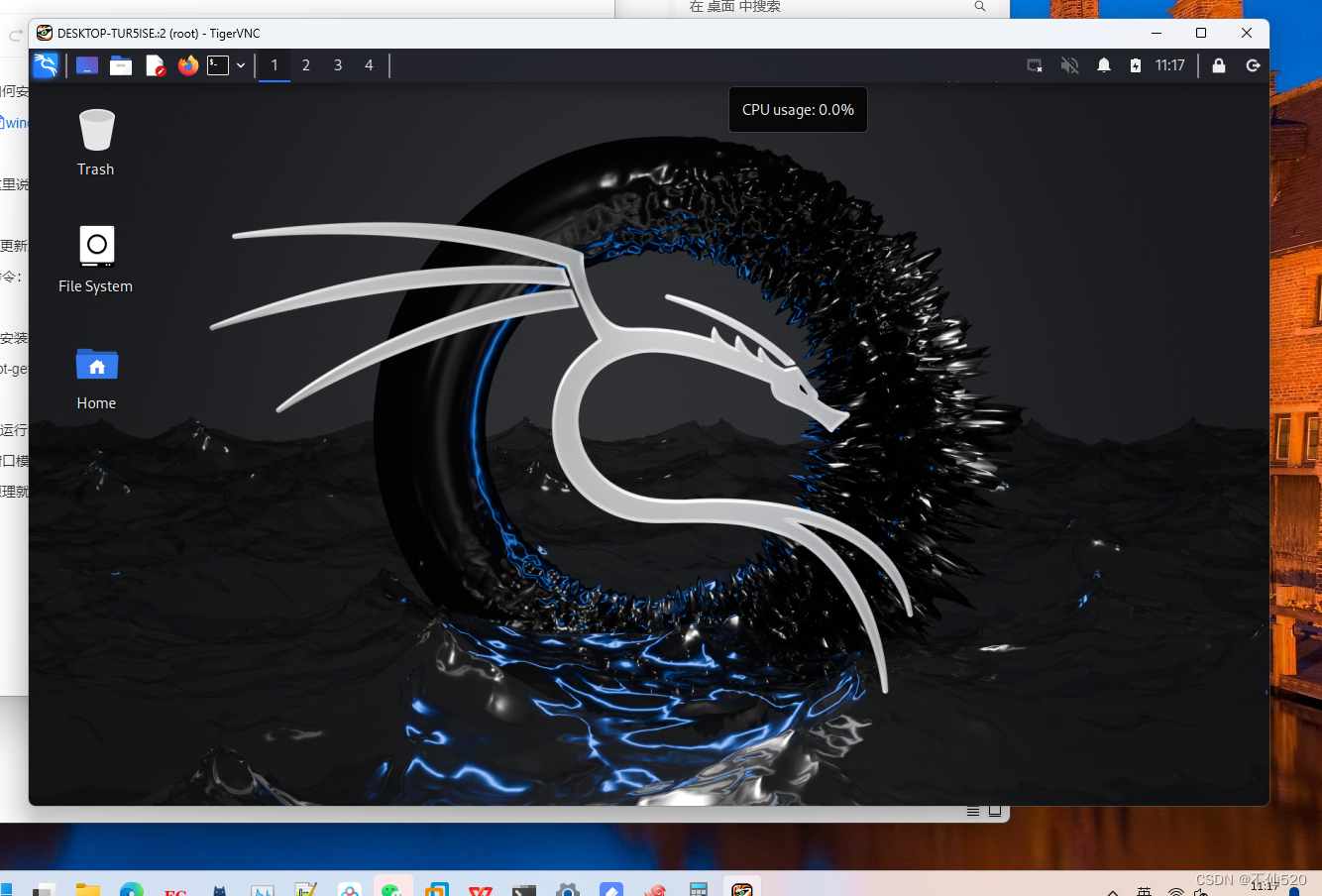The height and width of the screenshot is (896, 1322).
Task: Maximize the TigerVNC window
Action: pos(1201,33)
